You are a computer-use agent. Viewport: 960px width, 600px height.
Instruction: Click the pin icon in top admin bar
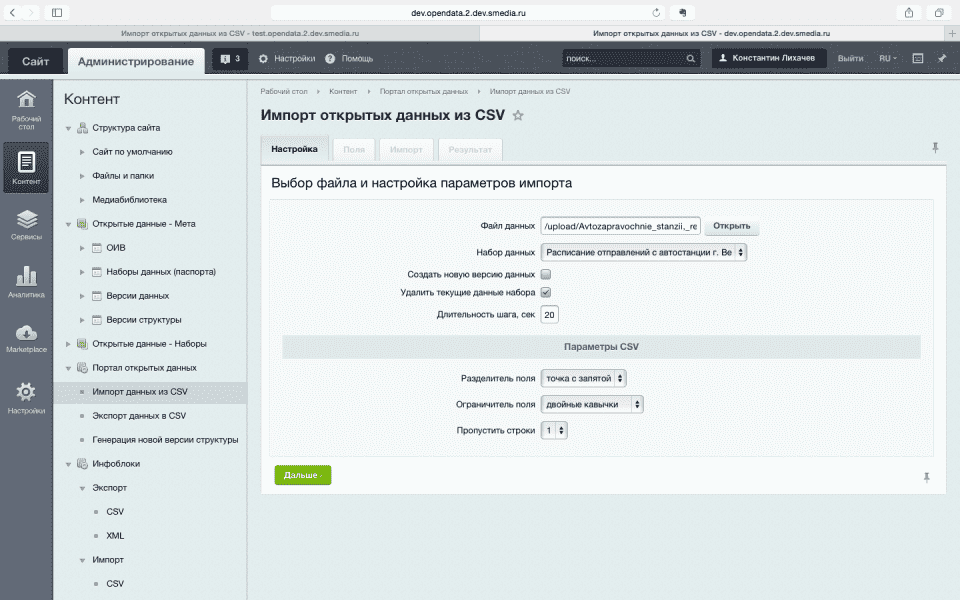pos(942,58)
